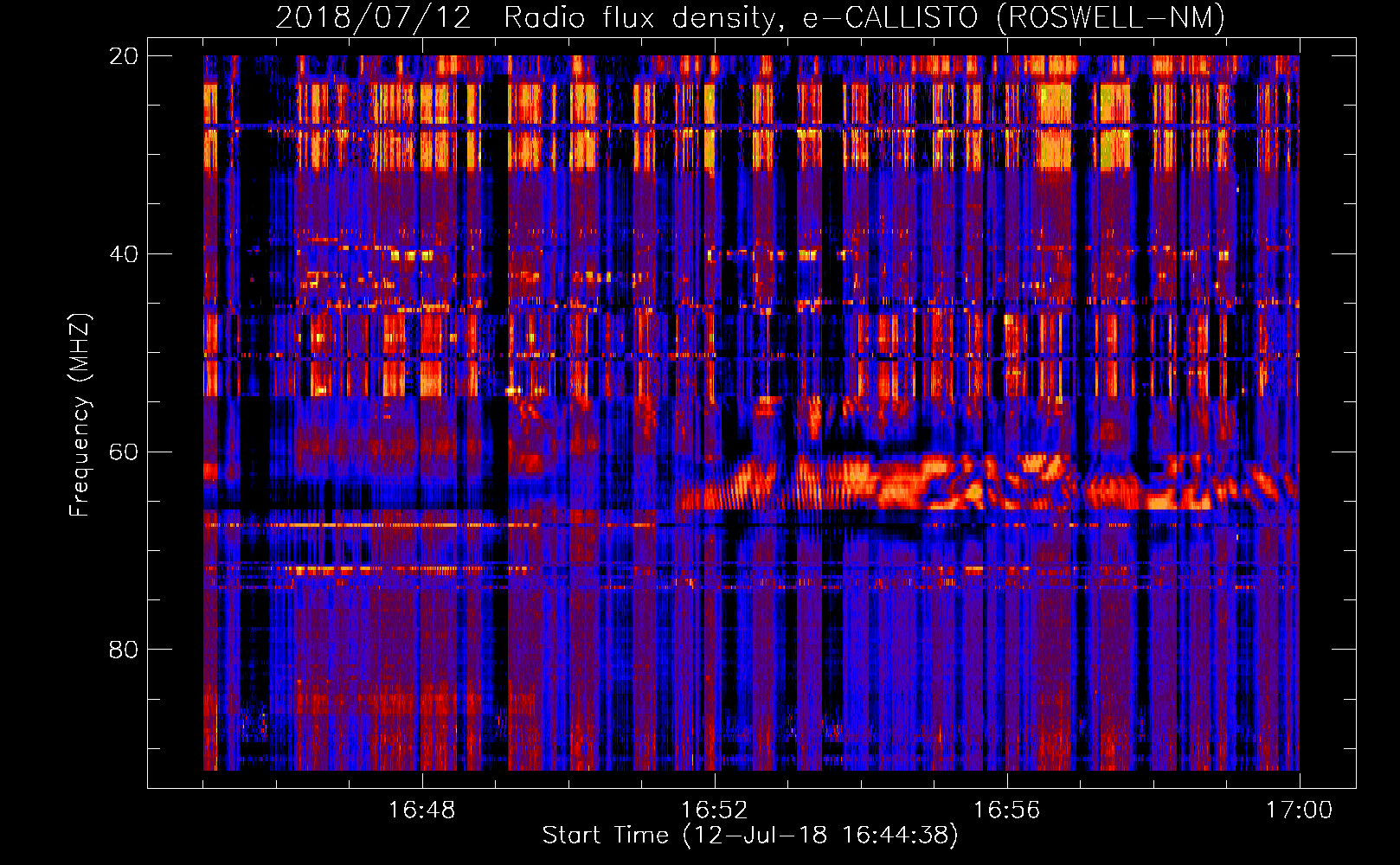Viewport: 1400px width, 865px height.
Task: Click the 16:56 time tick label
Action: (1006, 811)
